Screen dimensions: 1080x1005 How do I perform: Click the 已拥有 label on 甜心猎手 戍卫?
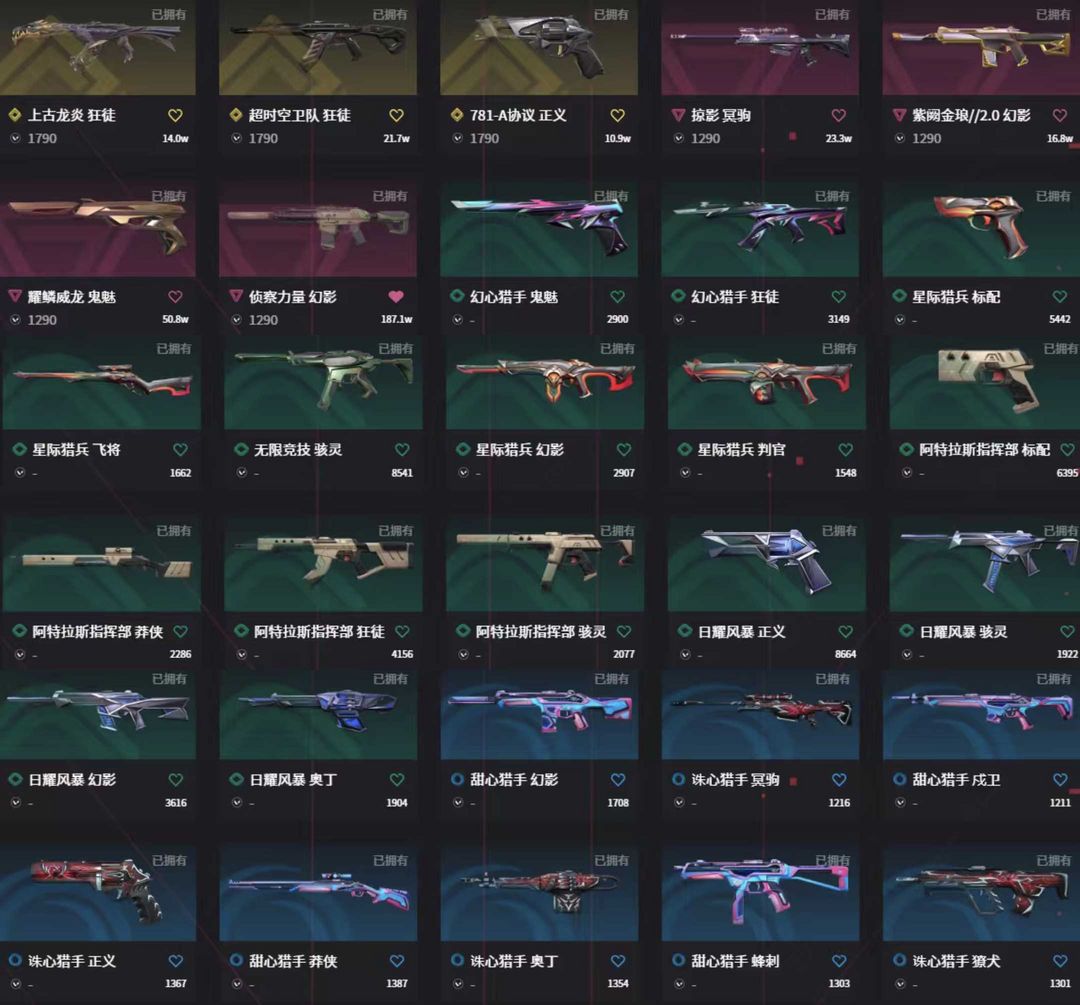pyautogui.click(x=1053, y=679)
